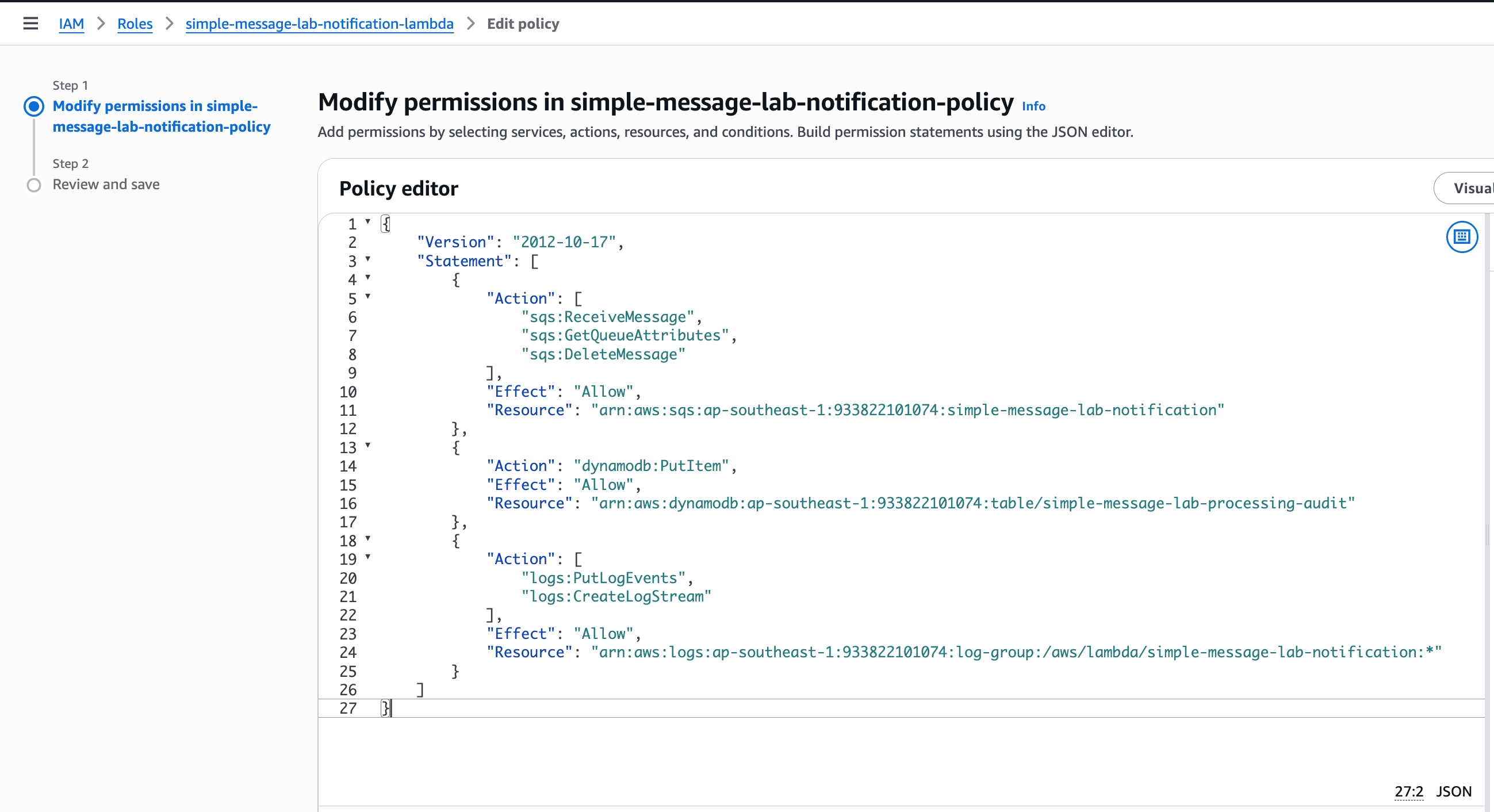Image resolution: width=1494 pixels, height=812 pixels.
Task: Click cursor position 27:2 indicator
Action: (1409, 792)
